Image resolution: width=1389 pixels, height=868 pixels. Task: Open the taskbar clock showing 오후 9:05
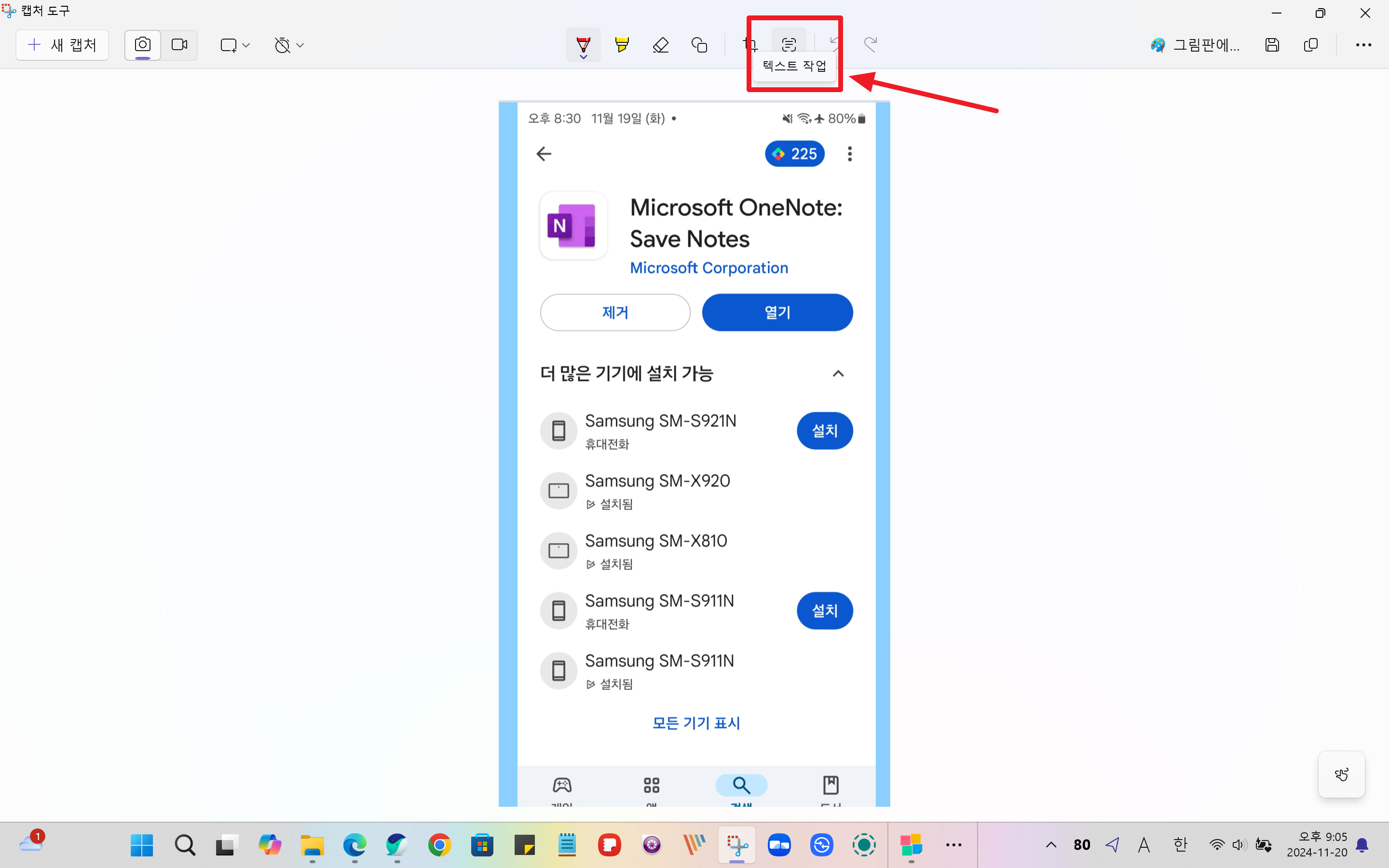(x=1316, y=844)
